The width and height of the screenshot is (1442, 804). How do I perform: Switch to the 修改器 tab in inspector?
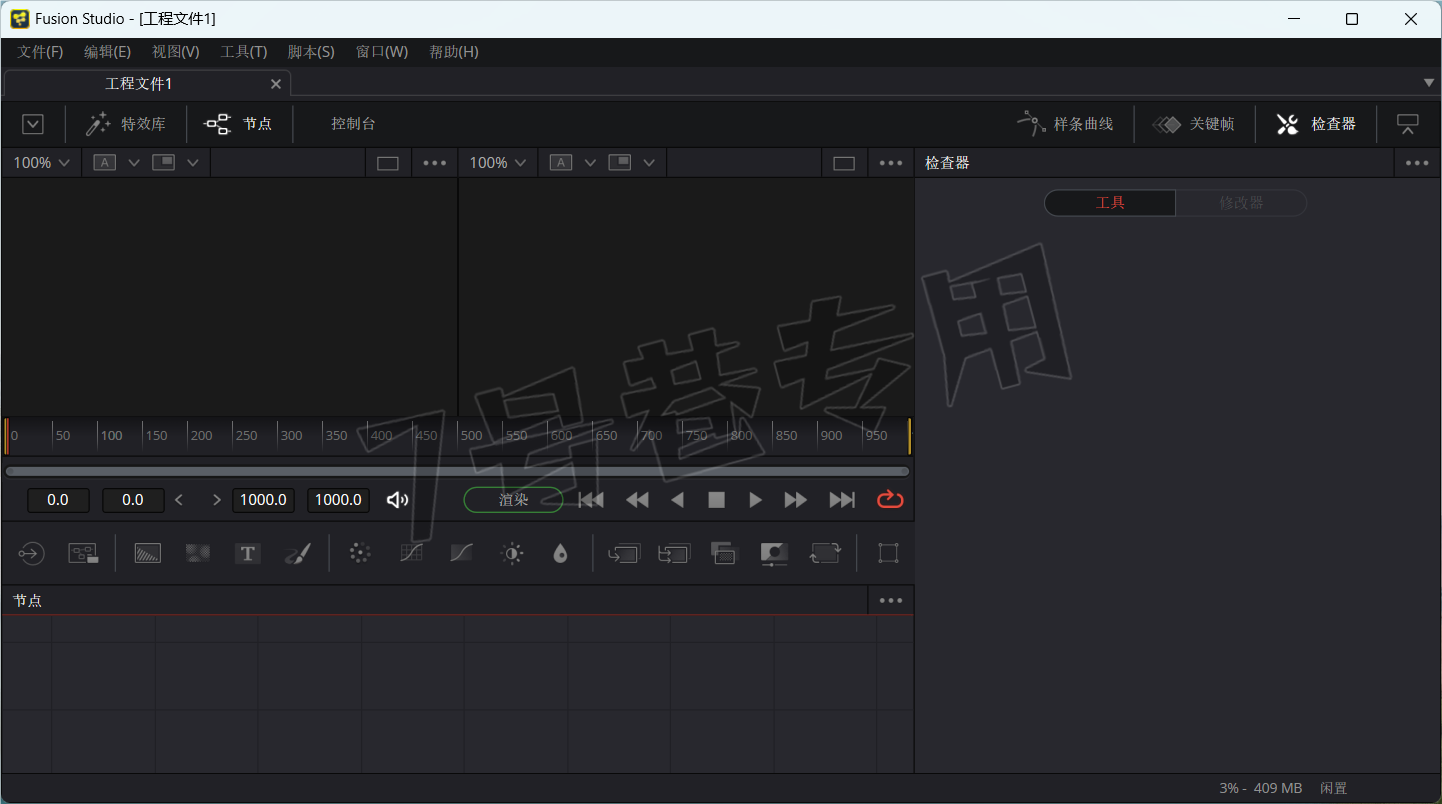[1241, 203]
